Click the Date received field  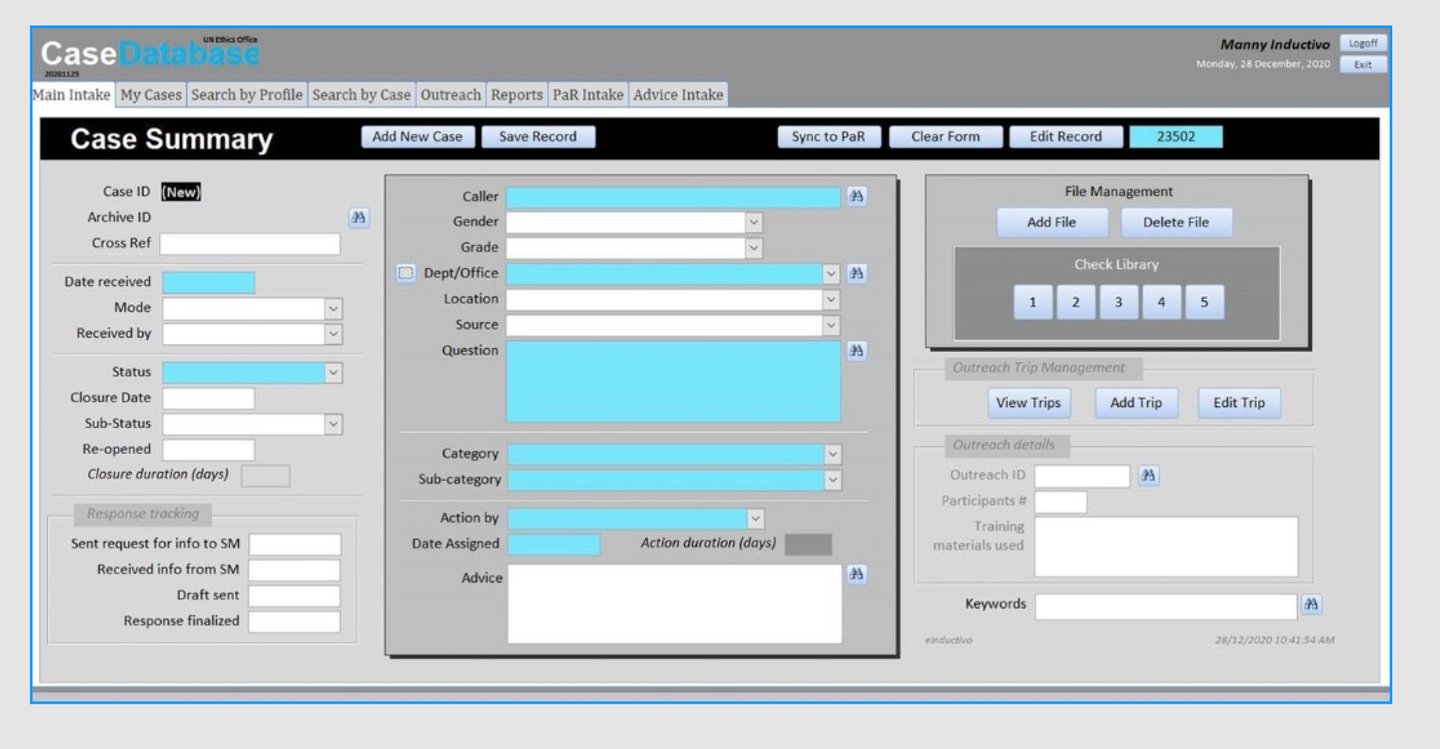pos(208,283)
